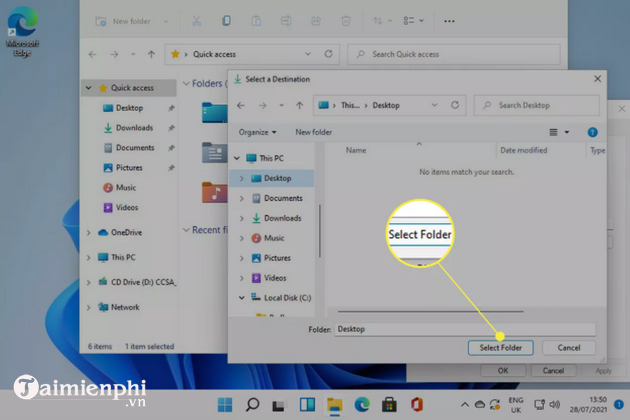The image size is (630, 420).
Task: Click This... in the dialog breadcrumb
Action: click(x=350, y=105)
